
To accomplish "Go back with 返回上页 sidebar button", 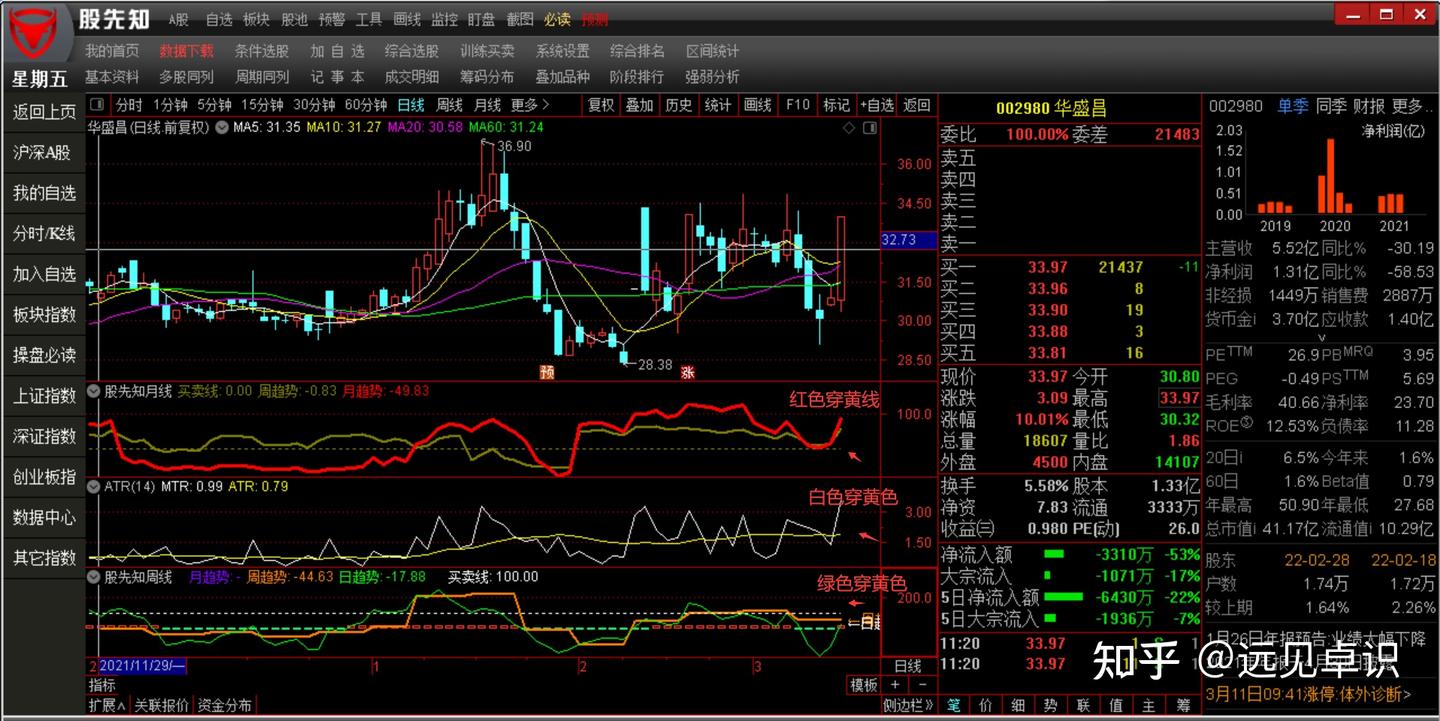I will [44, 112].
